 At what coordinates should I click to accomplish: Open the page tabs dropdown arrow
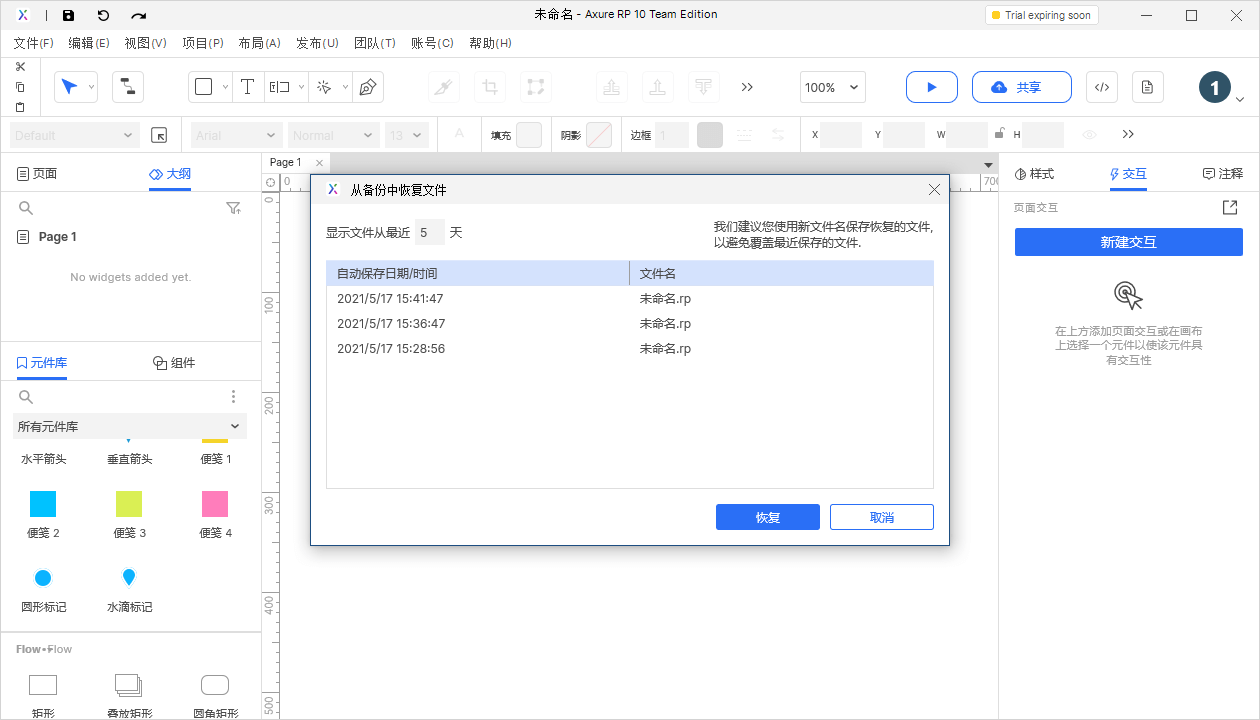[988, 165]
